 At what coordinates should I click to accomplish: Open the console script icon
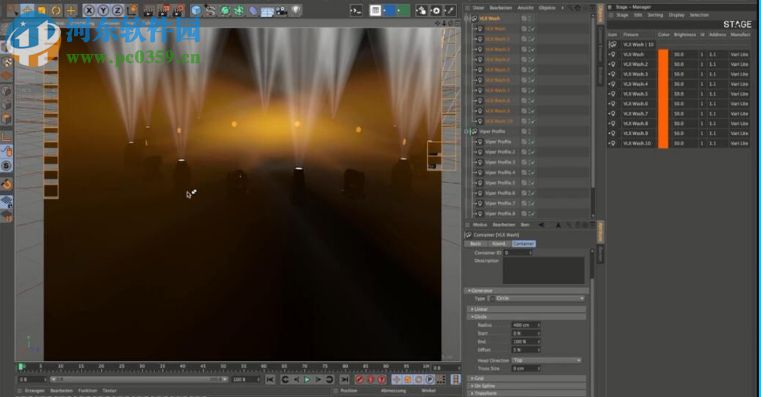click(x=356, y=10)
